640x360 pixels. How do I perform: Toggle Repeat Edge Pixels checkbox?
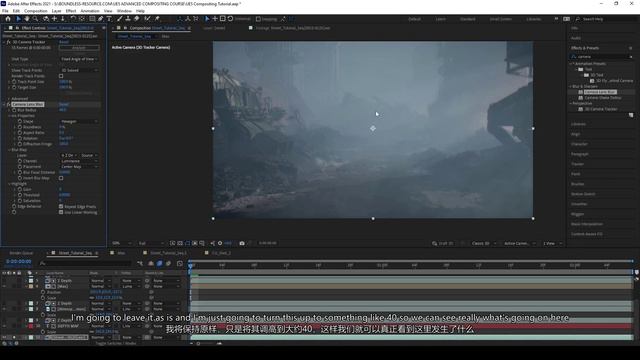pyautogui.click(x=61, y=207)
